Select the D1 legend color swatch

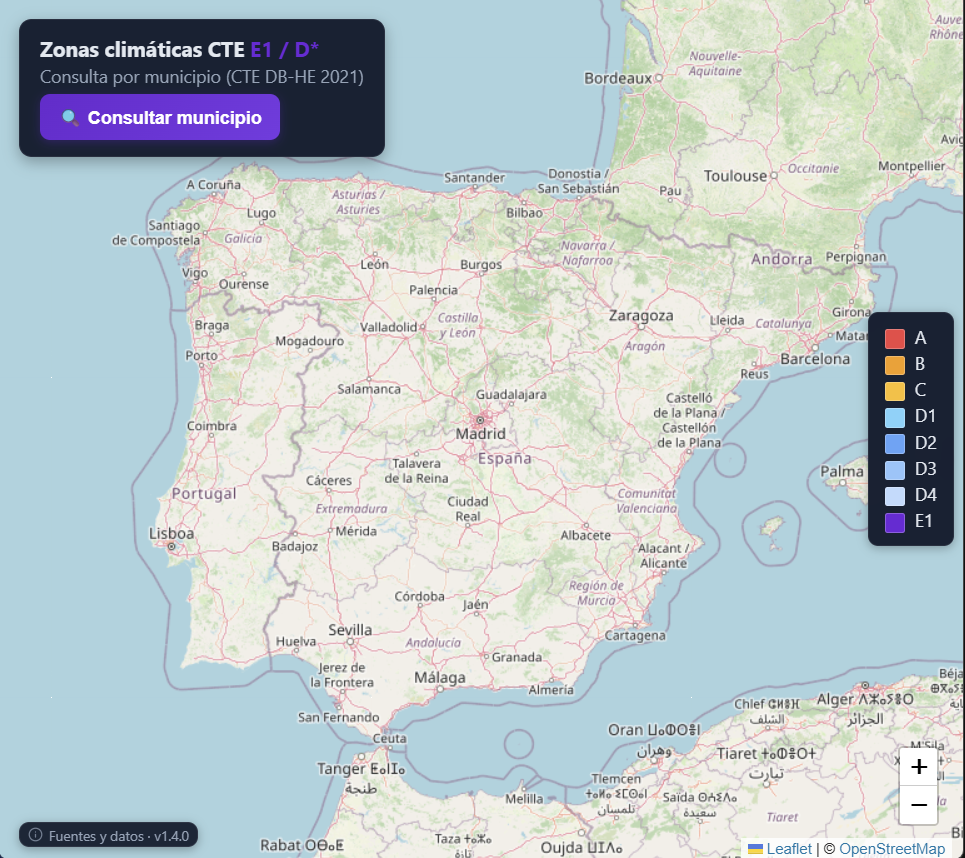(x=895, y=417)
